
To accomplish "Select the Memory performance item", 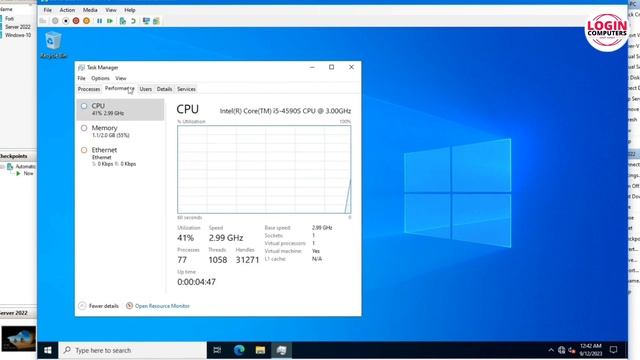I will 120,131.
